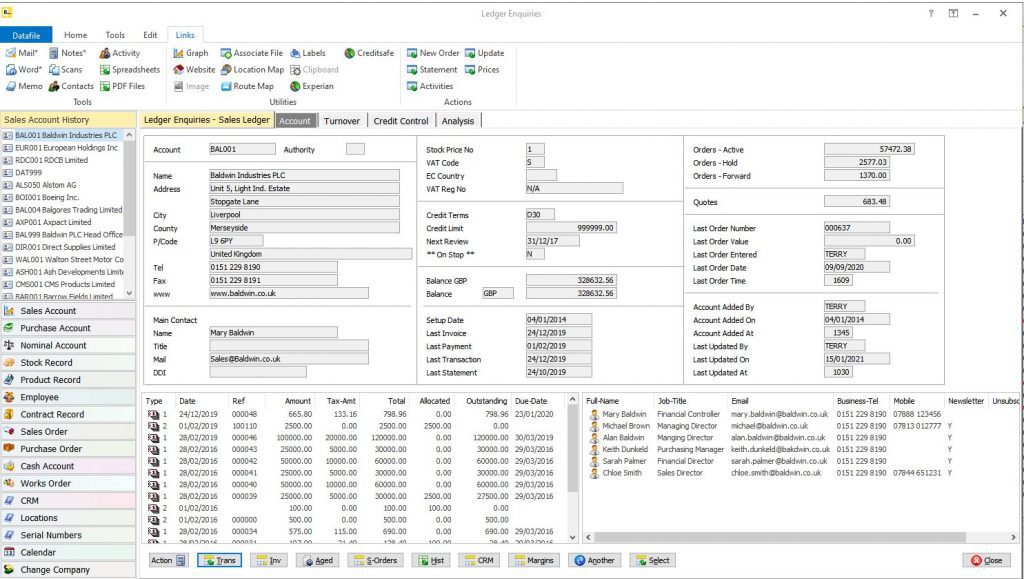Open Spreadsheets tool
The height and width of the screenshot is (579, 1024).
click(x=129, y=70)
